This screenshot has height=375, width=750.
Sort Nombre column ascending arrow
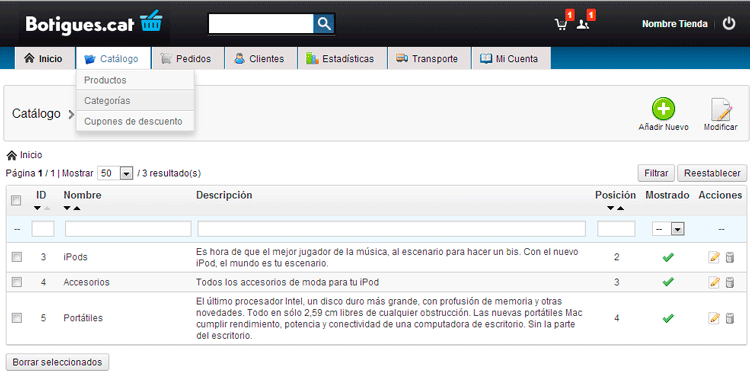point(77,208)
